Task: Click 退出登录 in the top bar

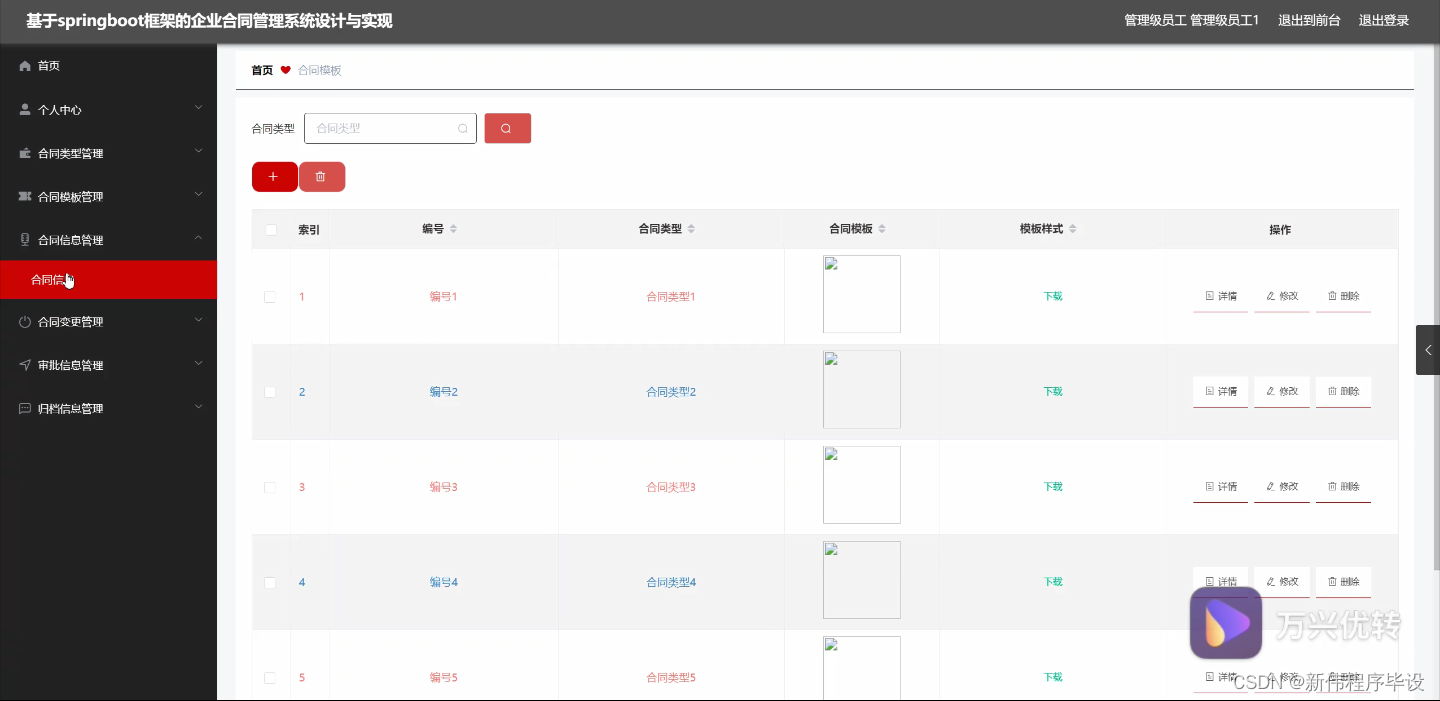Action: (x=1383, y=20)
